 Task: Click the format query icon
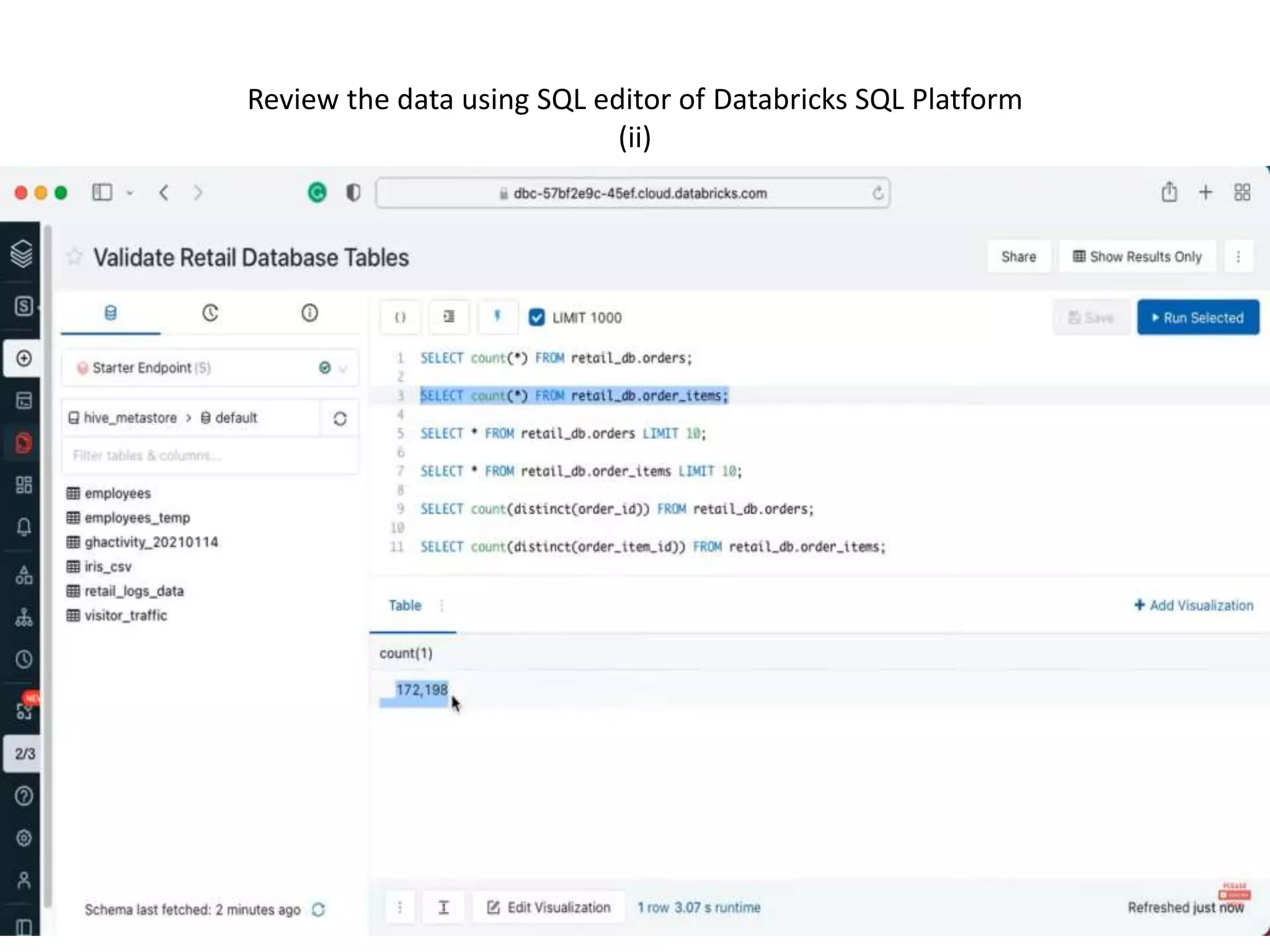448,317
